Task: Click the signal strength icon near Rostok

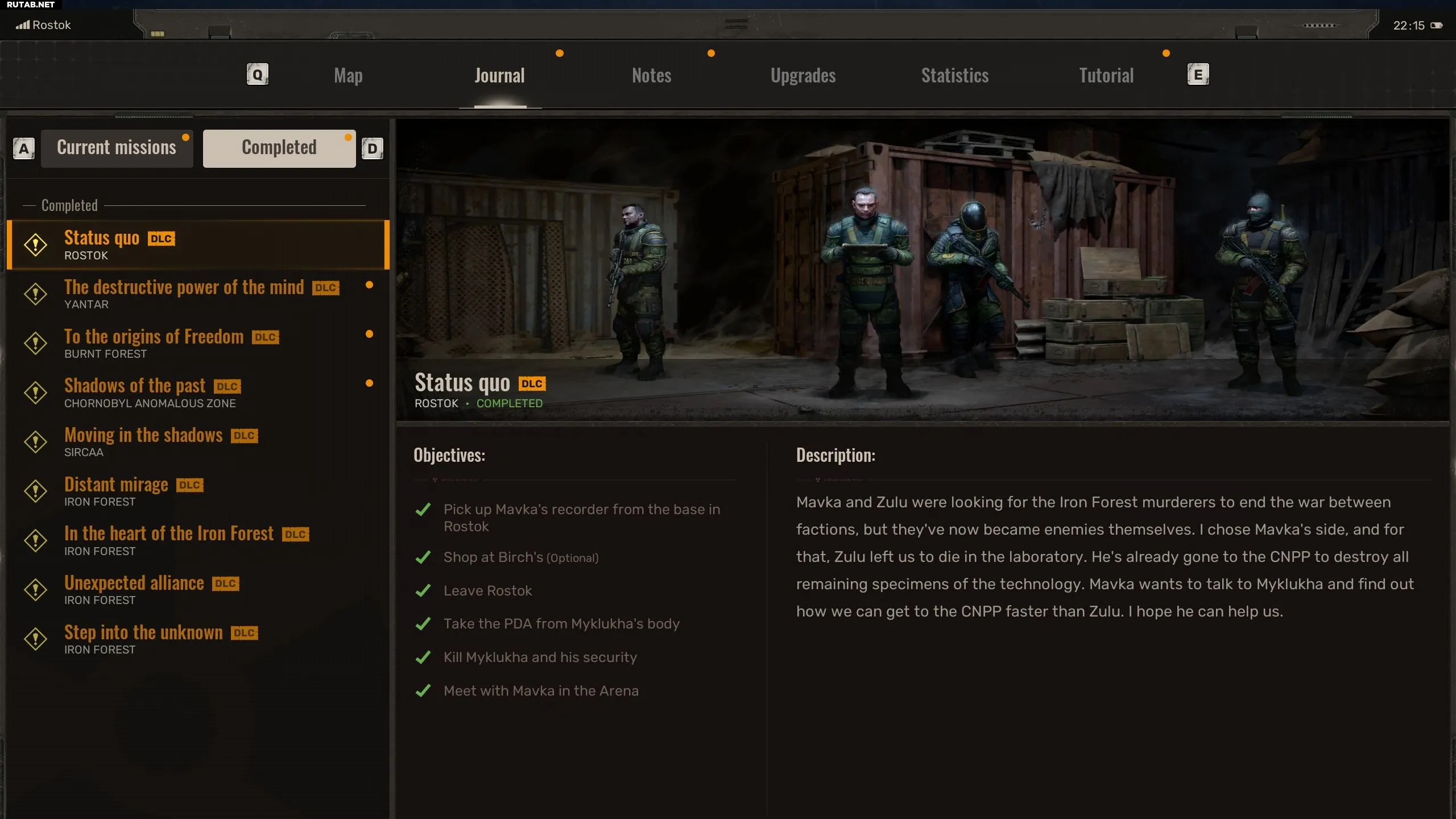Action: (x=23, y=25)
